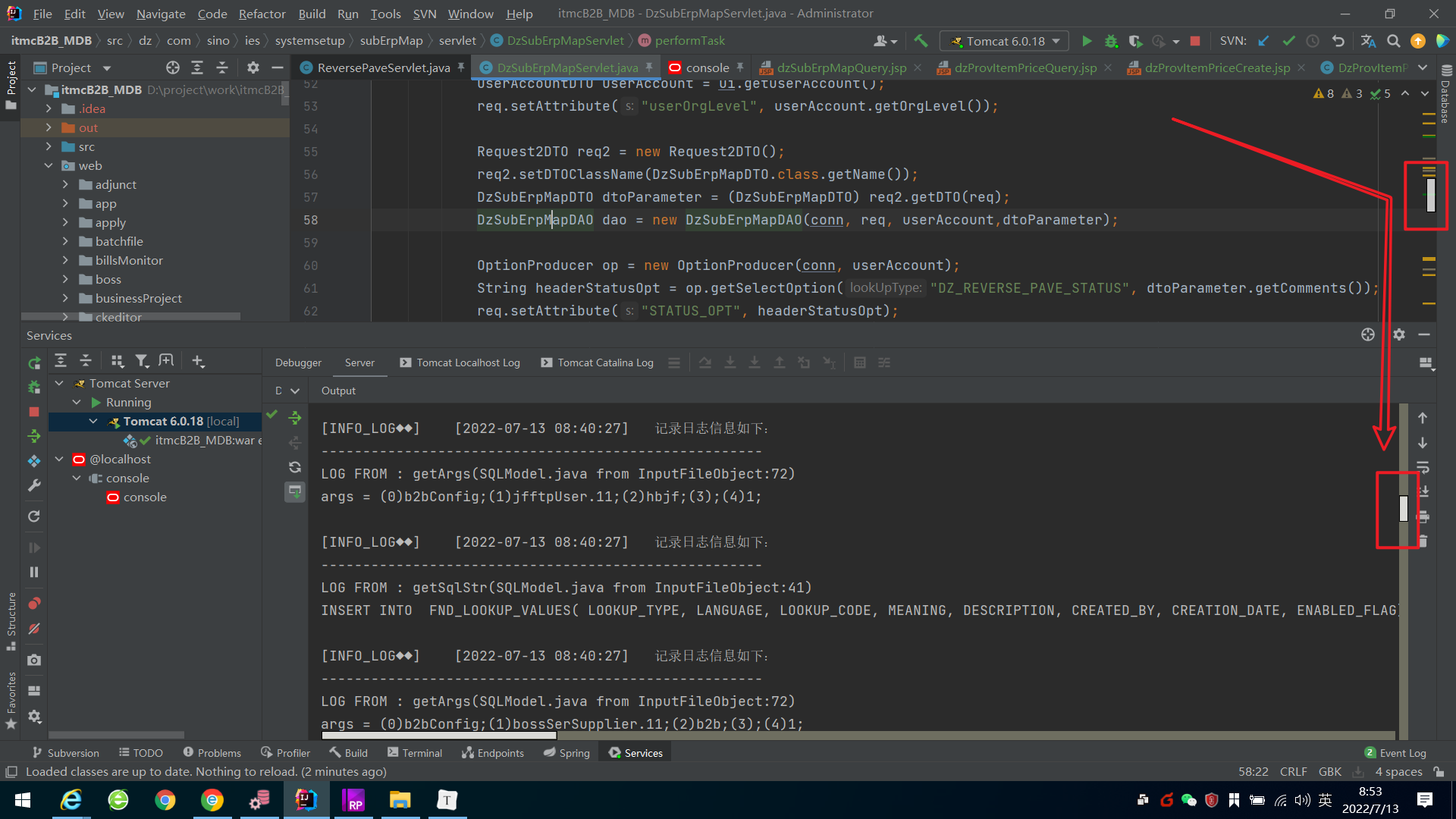Click the green Run button
Viewport: 1456px width, 819px height.
pos(1087,41)
